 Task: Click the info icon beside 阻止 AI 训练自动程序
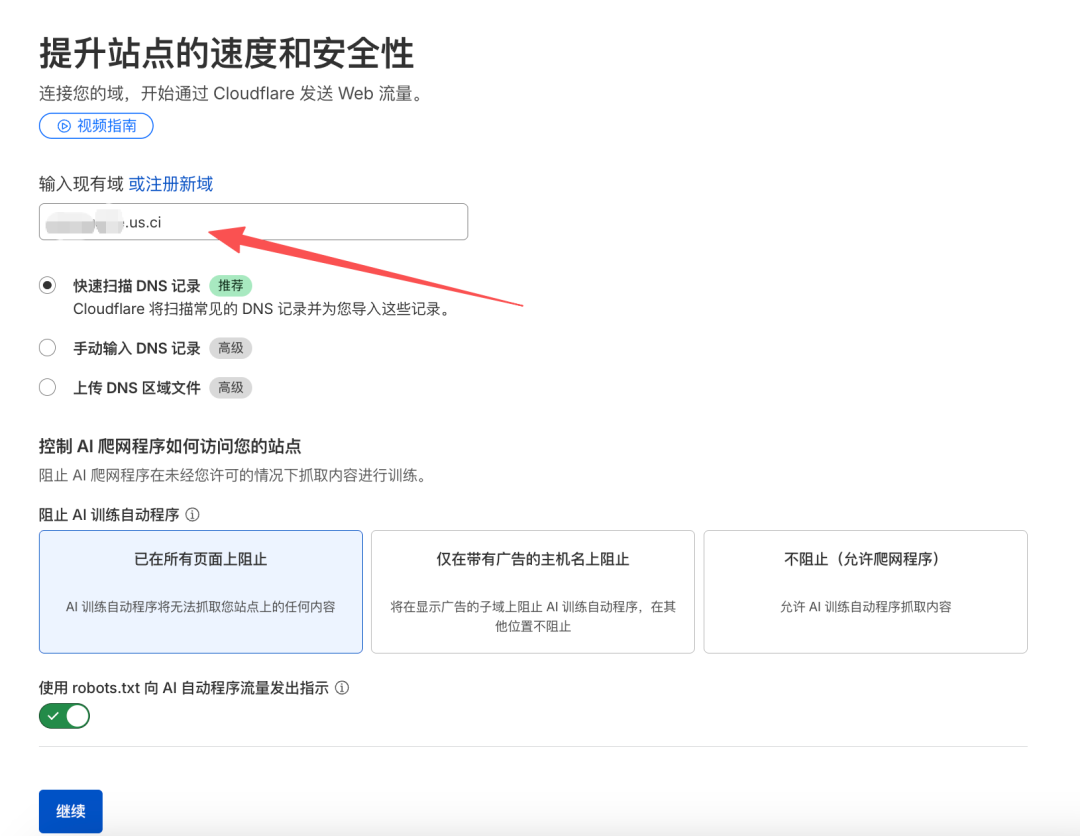pyautogui.click(x=191, y=514)
